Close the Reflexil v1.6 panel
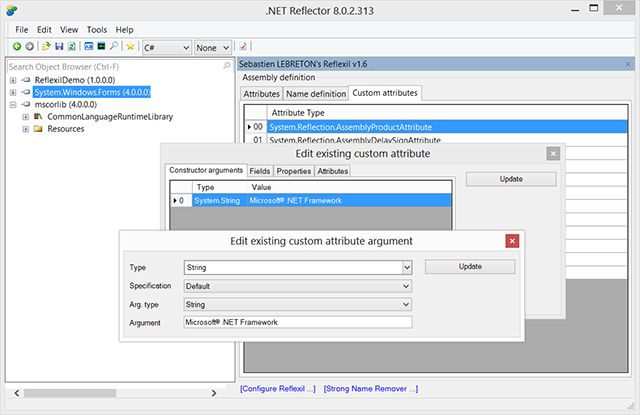640x415 pixels. [x=628, y=64]
